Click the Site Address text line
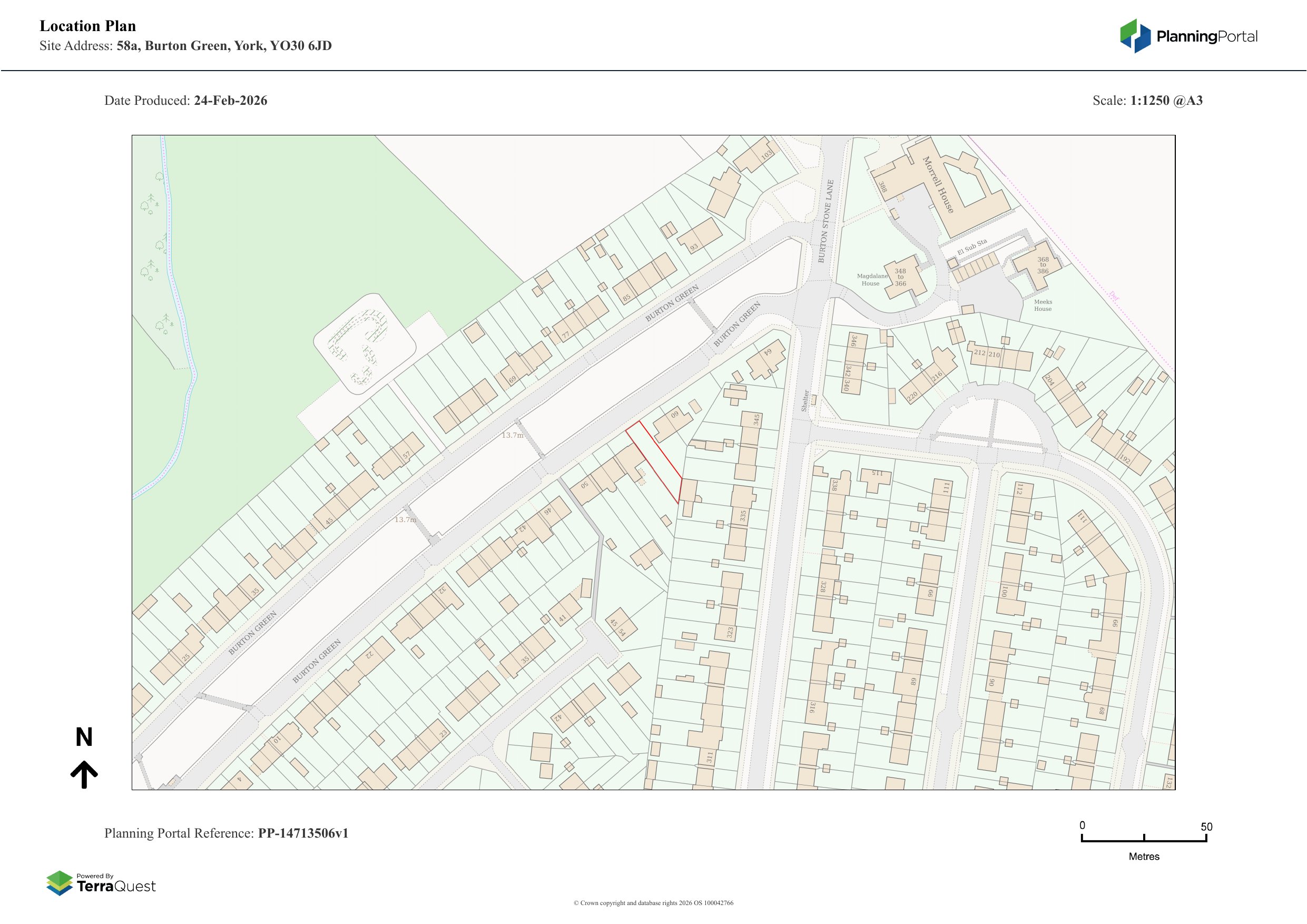Viewport: 1307px width, 924px height. coord(185,46)
